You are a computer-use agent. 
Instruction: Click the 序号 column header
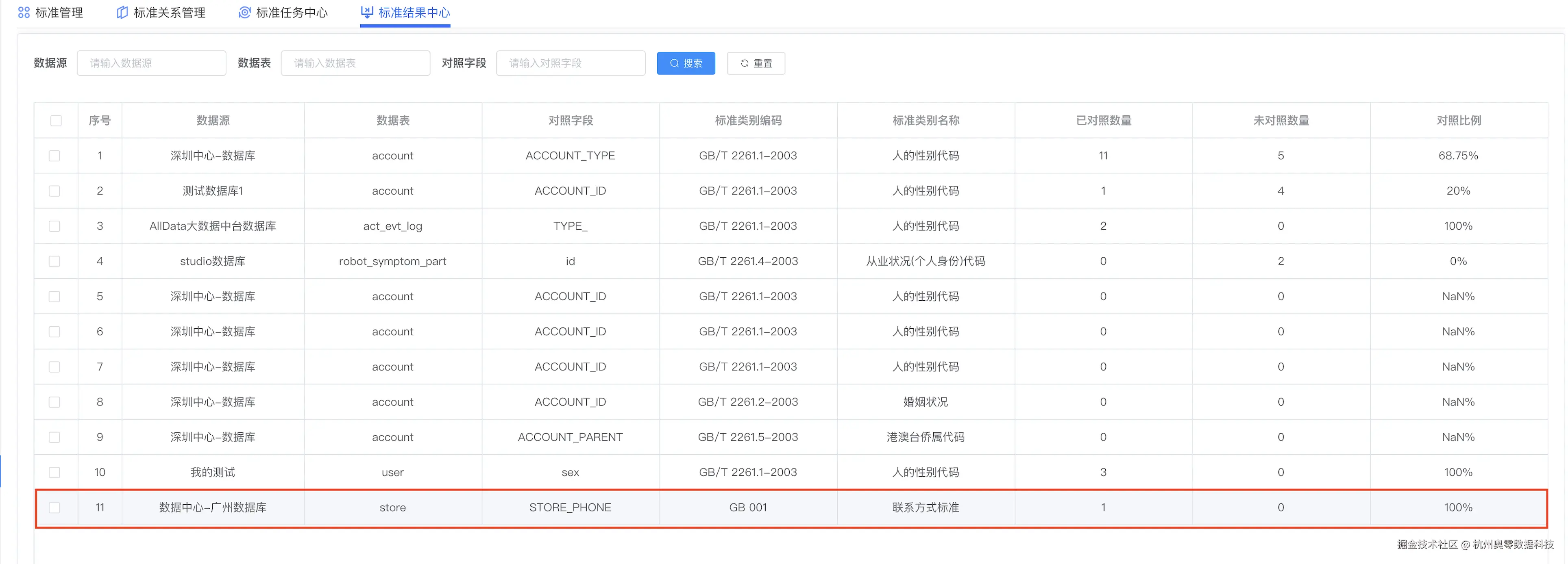click(x=100, y=120)
